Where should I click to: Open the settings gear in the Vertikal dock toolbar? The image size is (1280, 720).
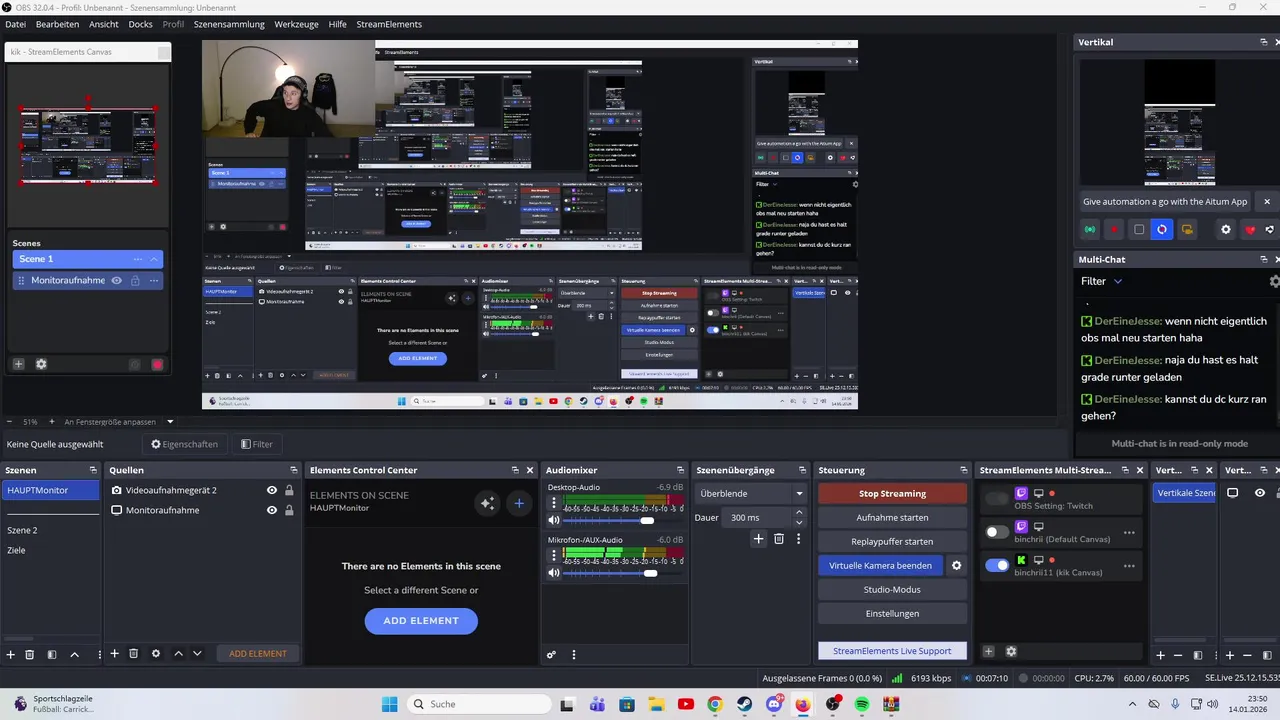[1226, 229]
